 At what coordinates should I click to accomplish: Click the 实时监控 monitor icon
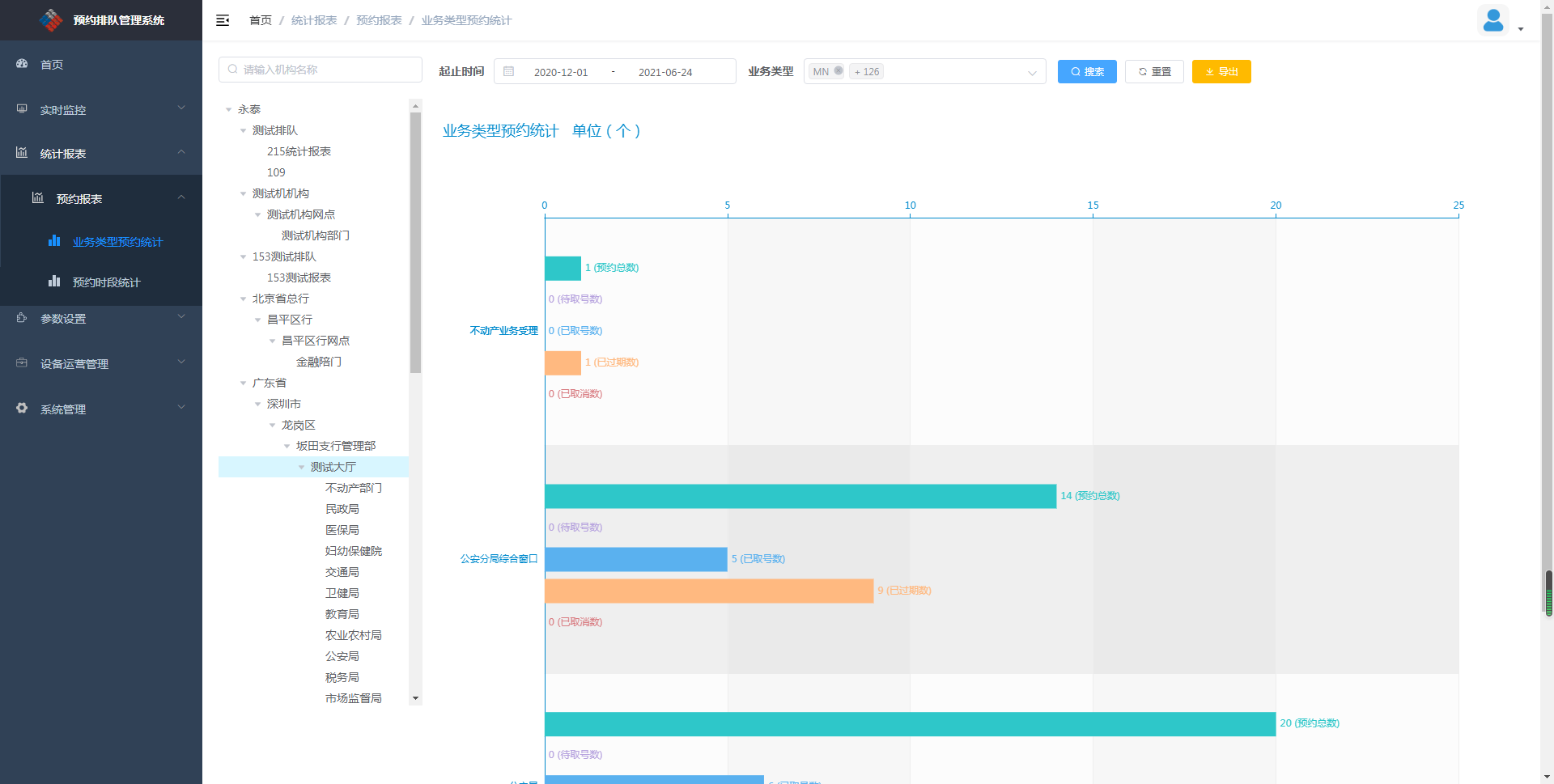[x=22, y=109]
